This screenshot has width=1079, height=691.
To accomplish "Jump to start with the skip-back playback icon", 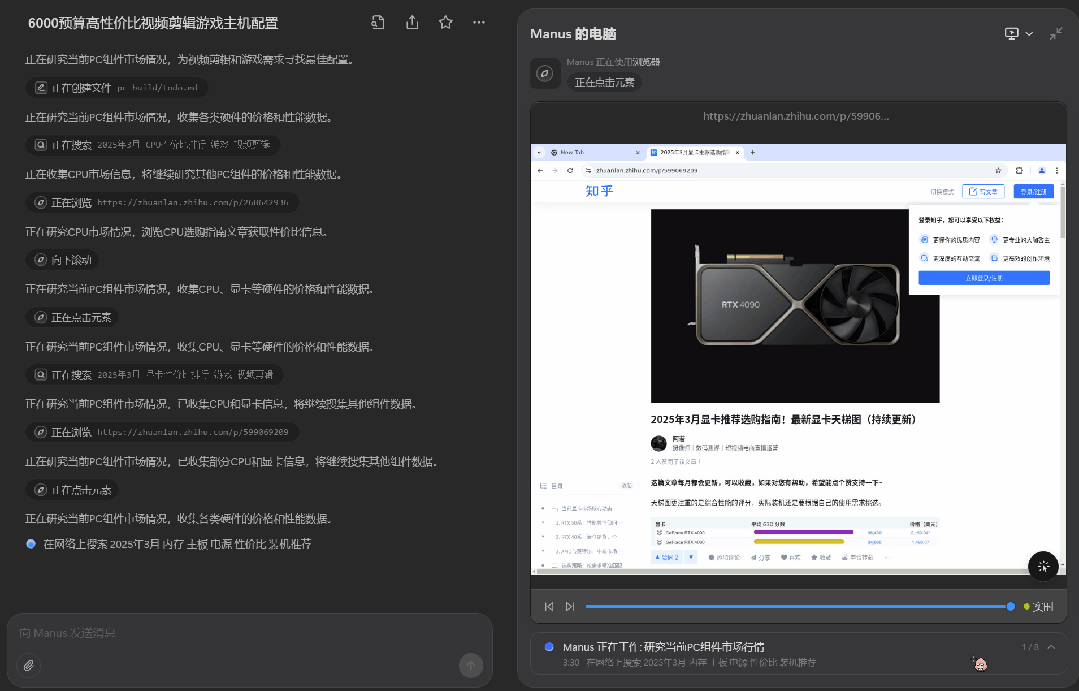I will (548, 606).
